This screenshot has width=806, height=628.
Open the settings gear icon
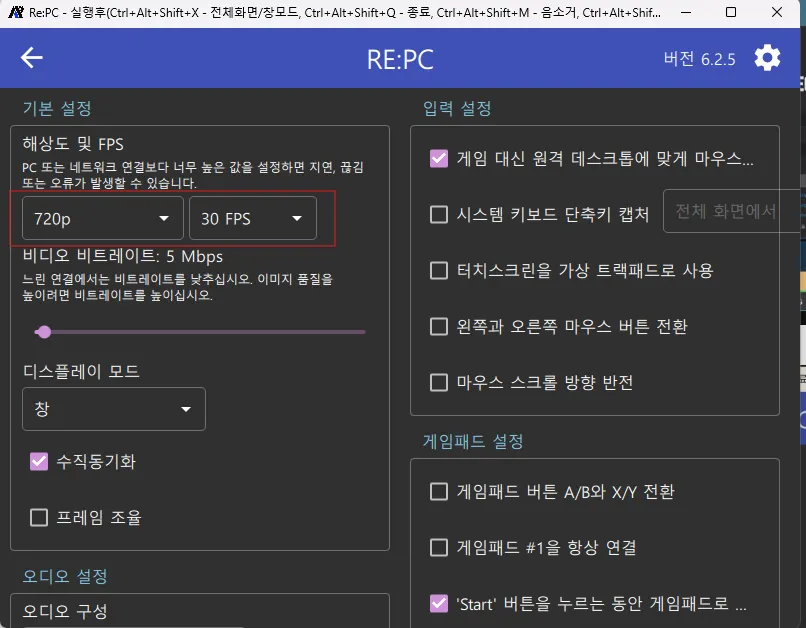[767, 58]
